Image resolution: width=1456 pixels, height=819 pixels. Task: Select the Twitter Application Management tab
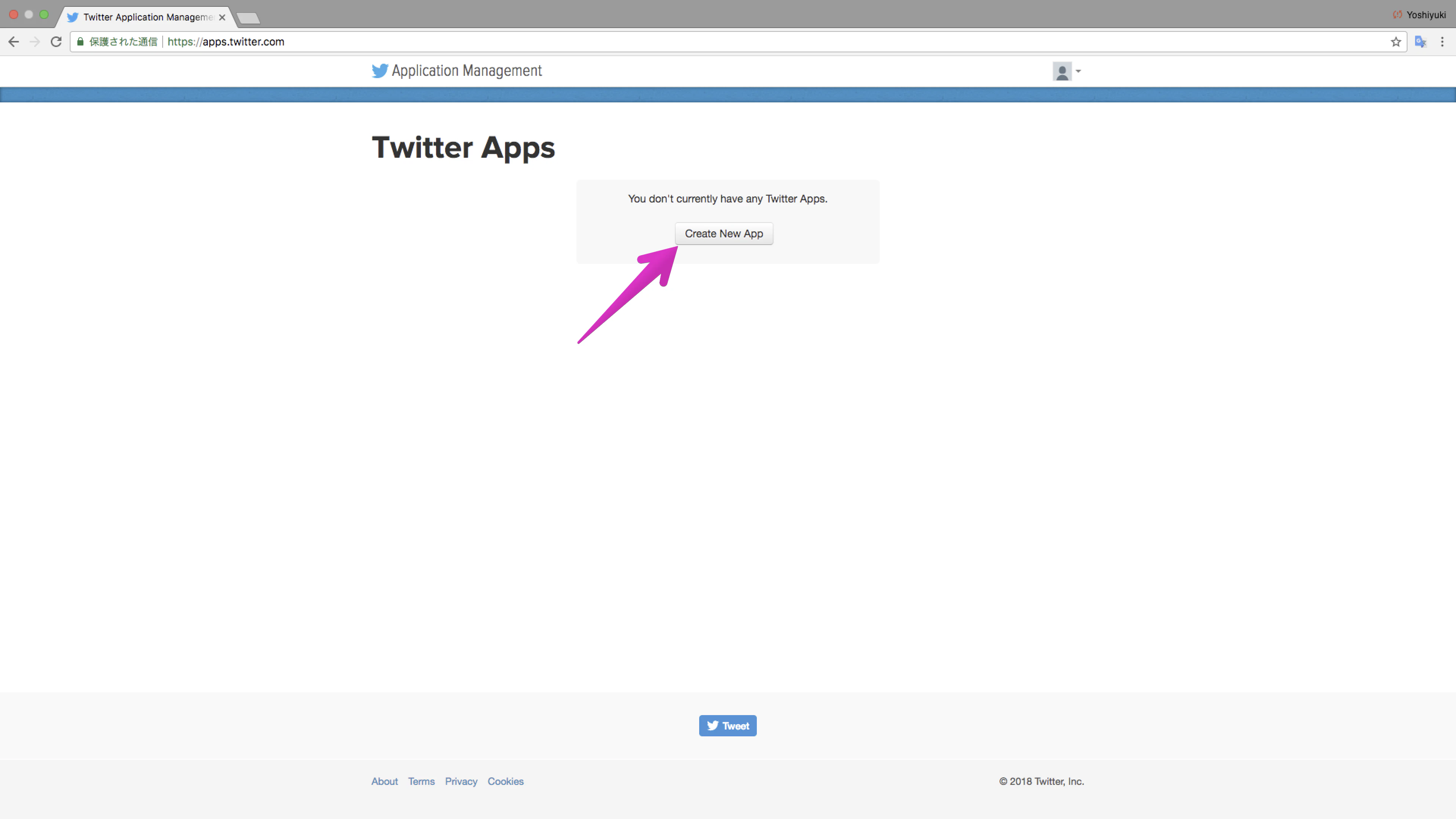click(x=147, y=17)
